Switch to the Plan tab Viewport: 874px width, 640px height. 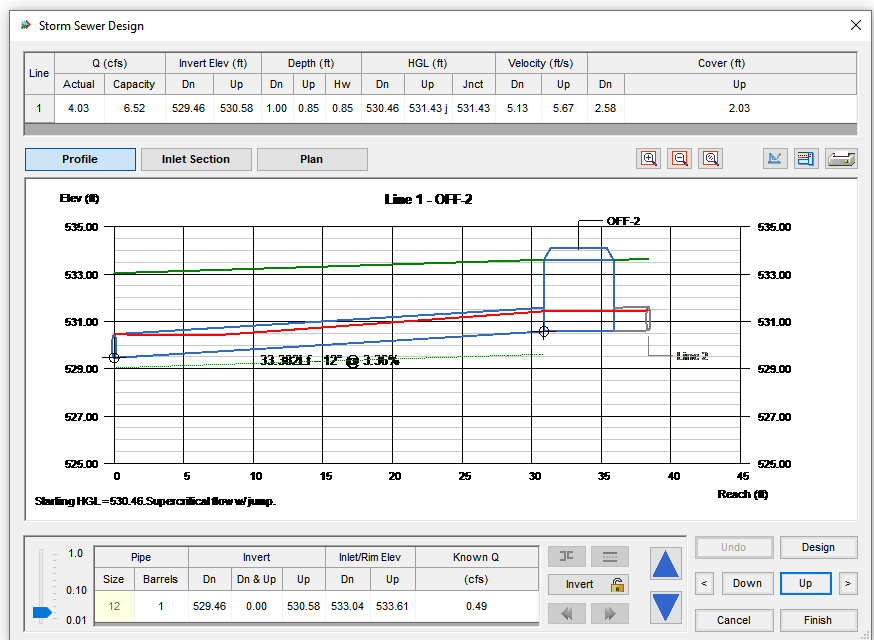[312, 159]
